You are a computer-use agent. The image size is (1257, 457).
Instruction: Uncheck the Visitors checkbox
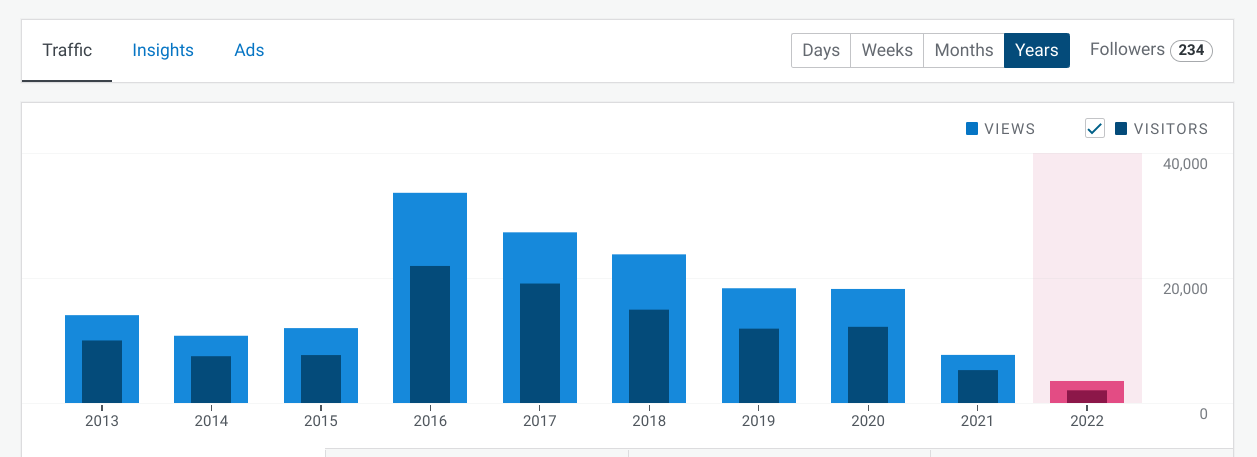(x=1095, y=128)
